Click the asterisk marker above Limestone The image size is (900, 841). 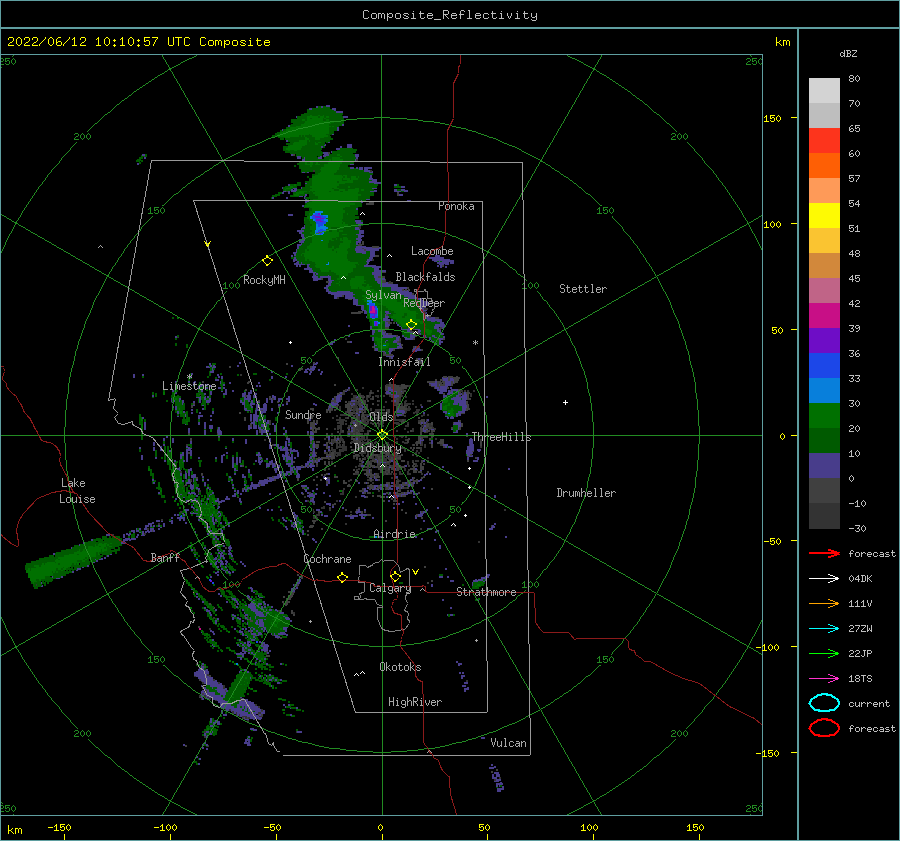click(189, 377)
